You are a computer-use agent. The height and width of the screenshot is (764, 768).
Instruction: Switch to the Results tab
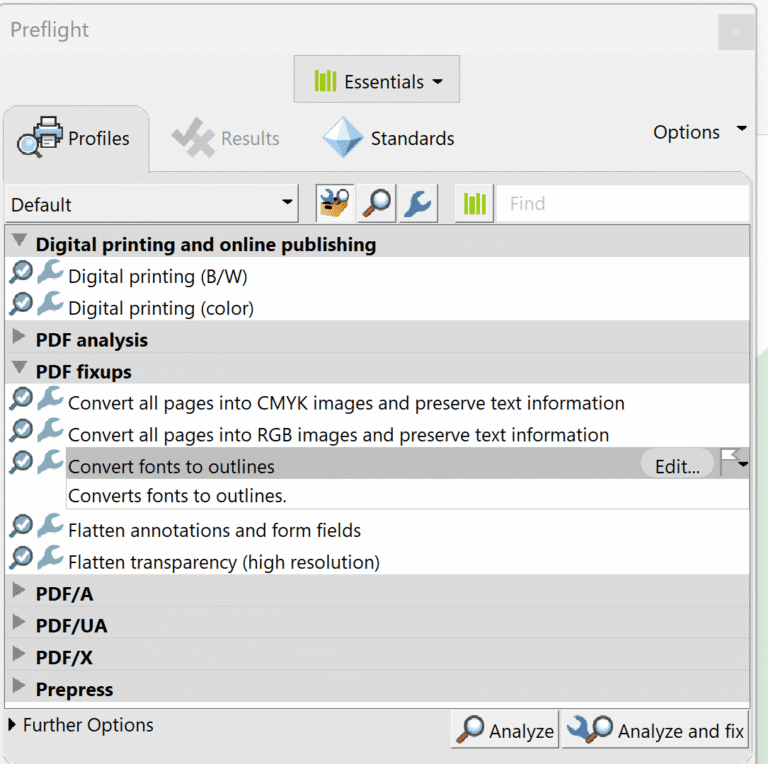coord(226,138)
